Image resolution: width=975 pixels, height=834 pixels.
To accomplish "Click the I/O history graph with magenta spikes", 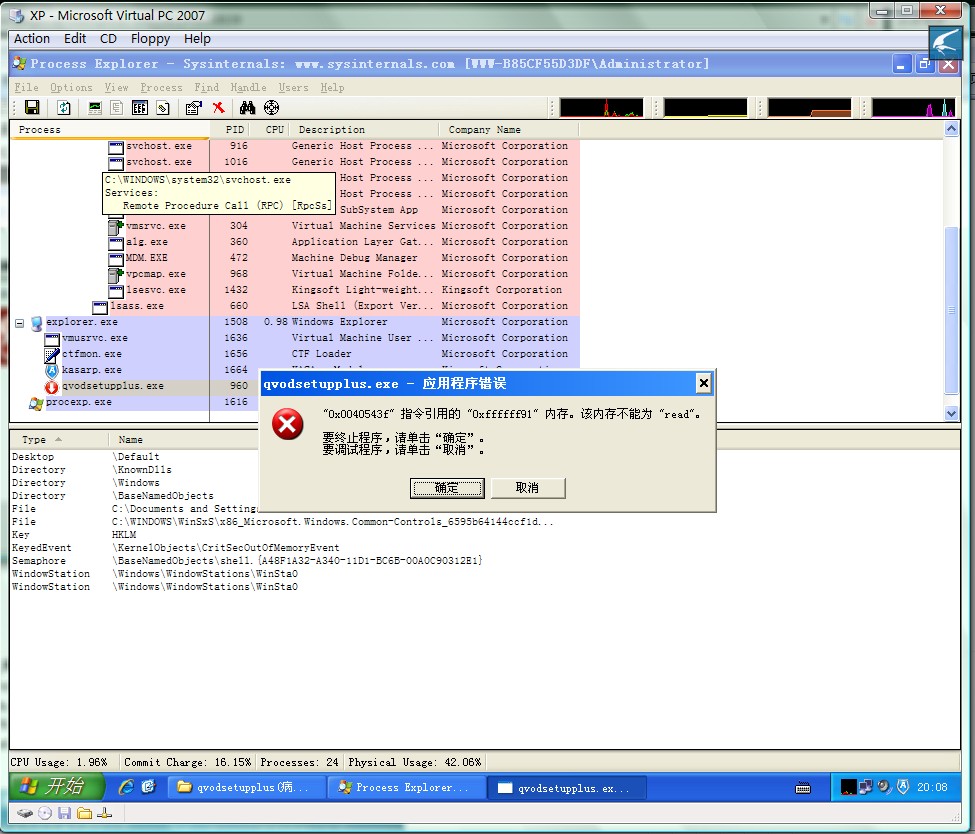I will pos(913,108).
